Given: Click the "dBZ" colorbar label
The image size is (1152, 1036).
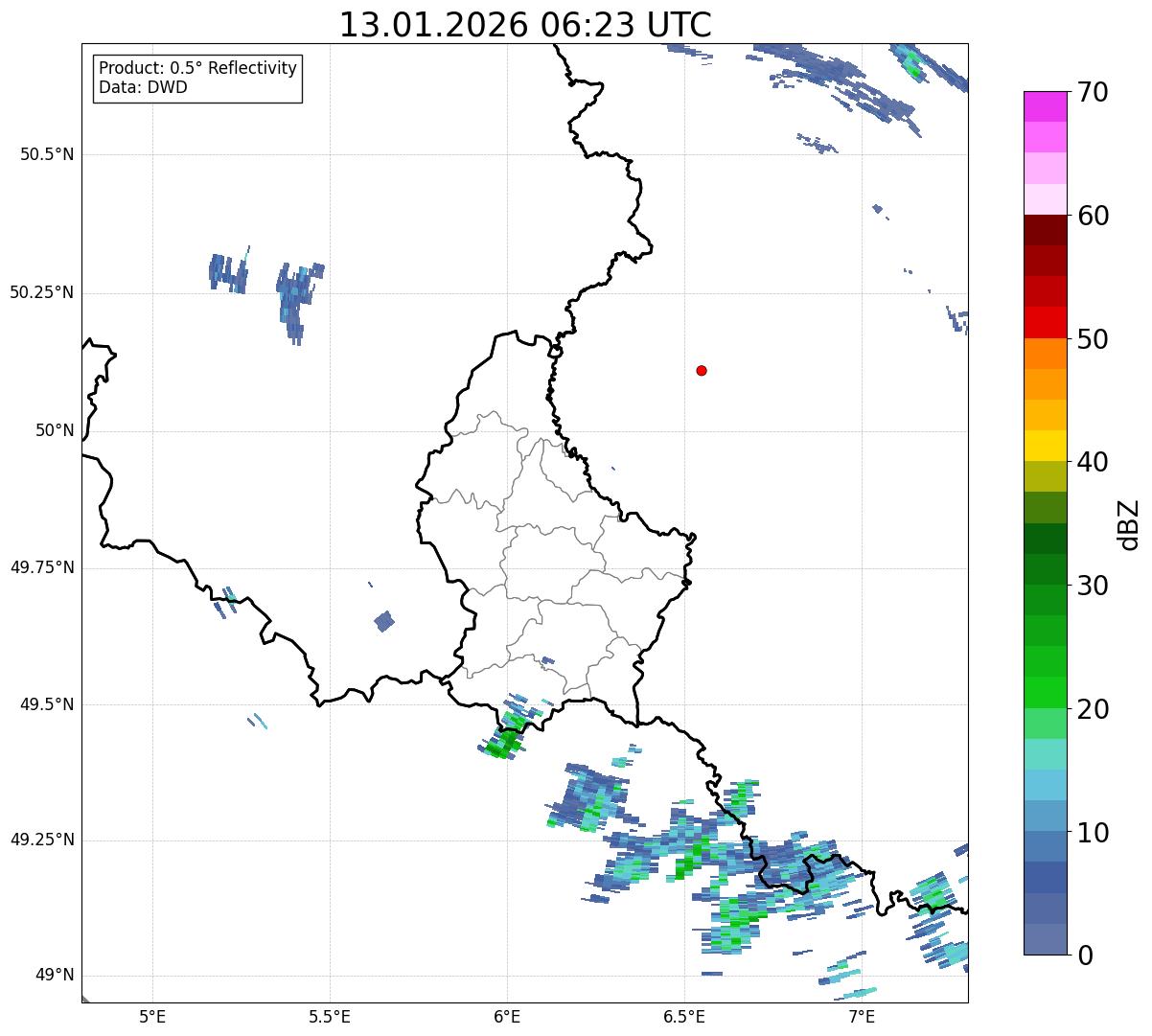Looking at the screenshot, I should point(1128,523).
